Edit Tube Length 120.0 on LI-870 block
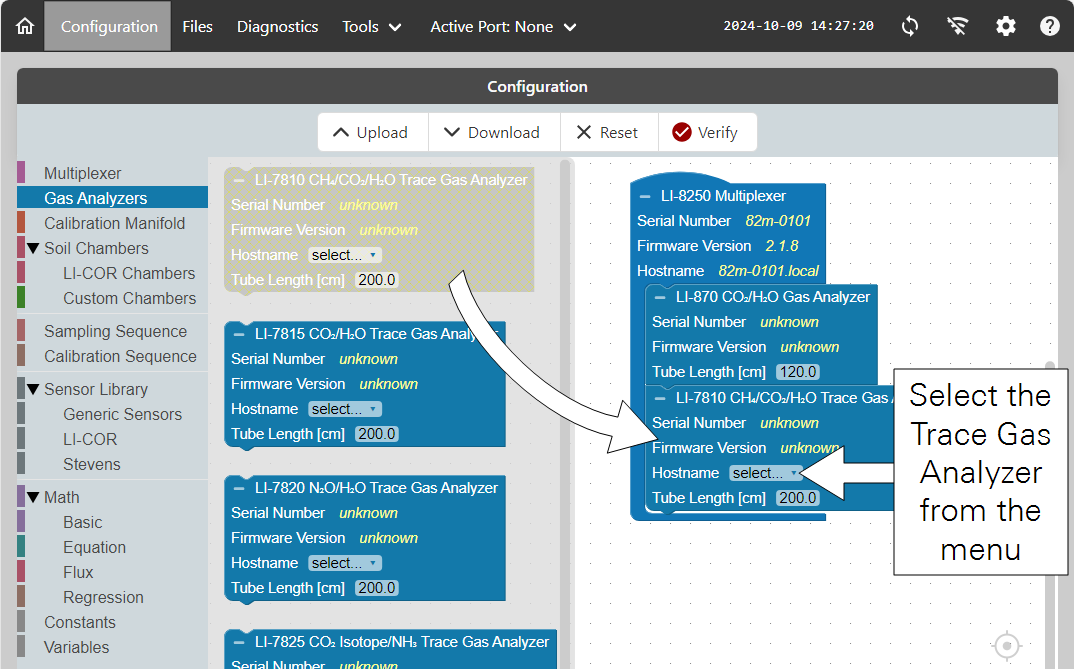The height and width of the screenshot is (669, 1074). coord(798,372)
